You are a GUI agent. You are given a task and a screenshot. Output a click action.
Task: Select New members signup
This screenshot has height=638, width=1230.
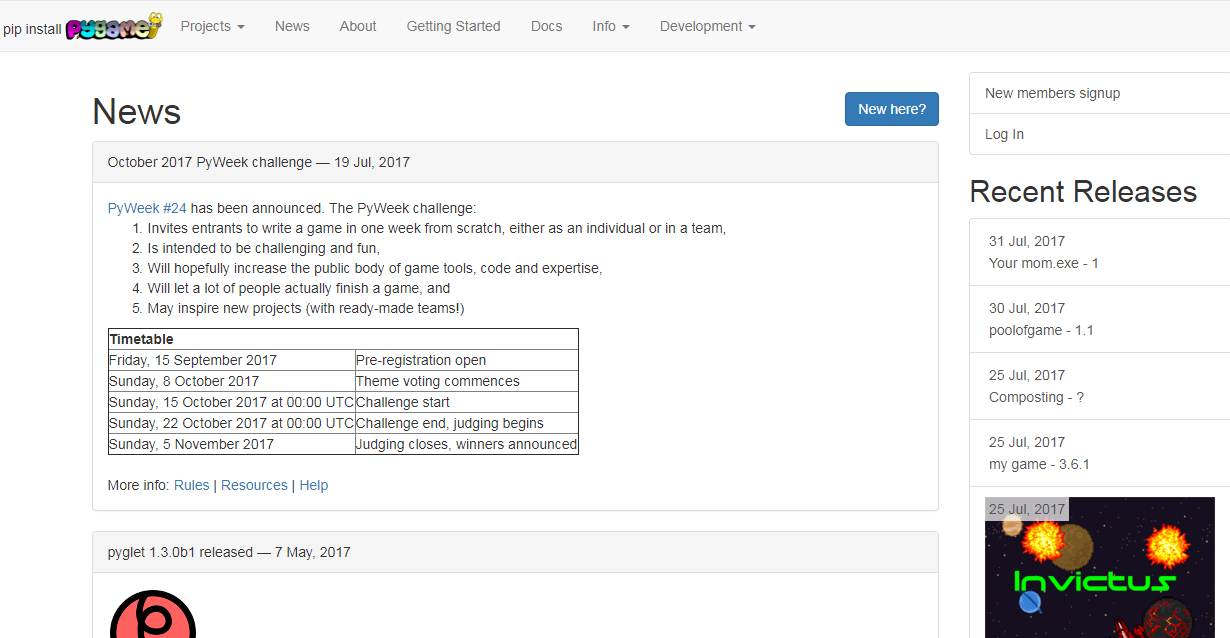coord(1052,93)
